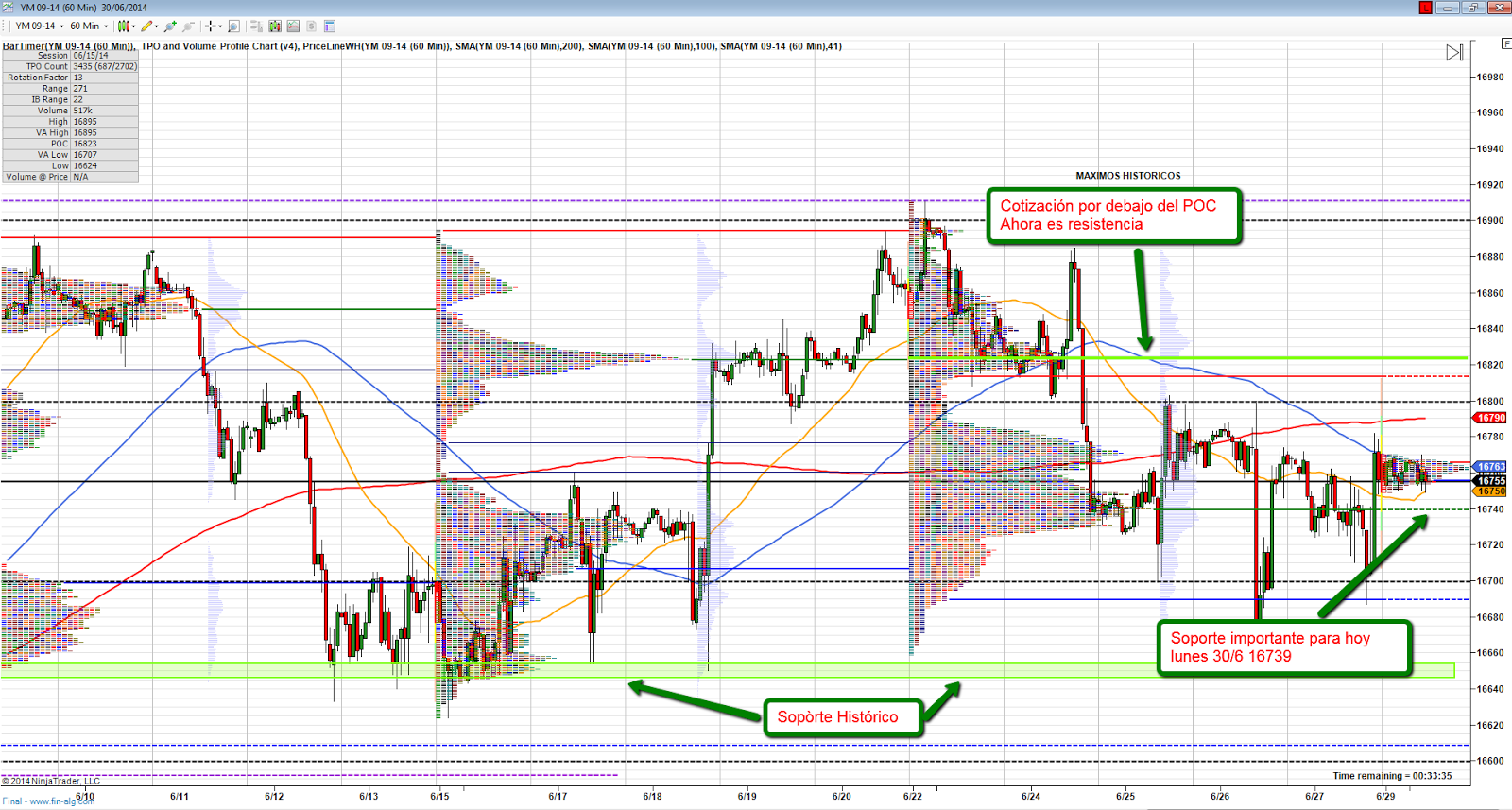Click the IB Range 22 row
The height and width of the screenshot is (810, 1512).
click(70, 99)
